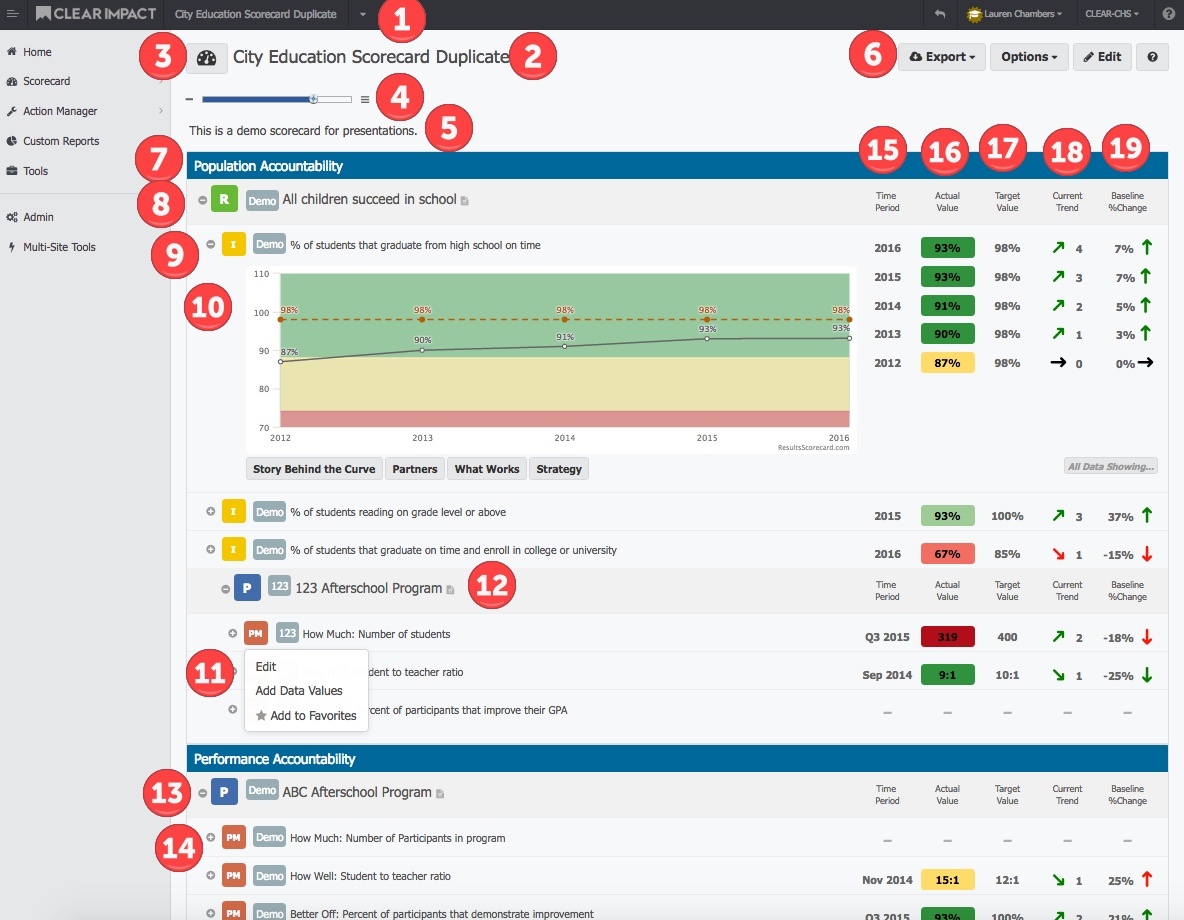Open help question mark in top bar

(1169, 14)
